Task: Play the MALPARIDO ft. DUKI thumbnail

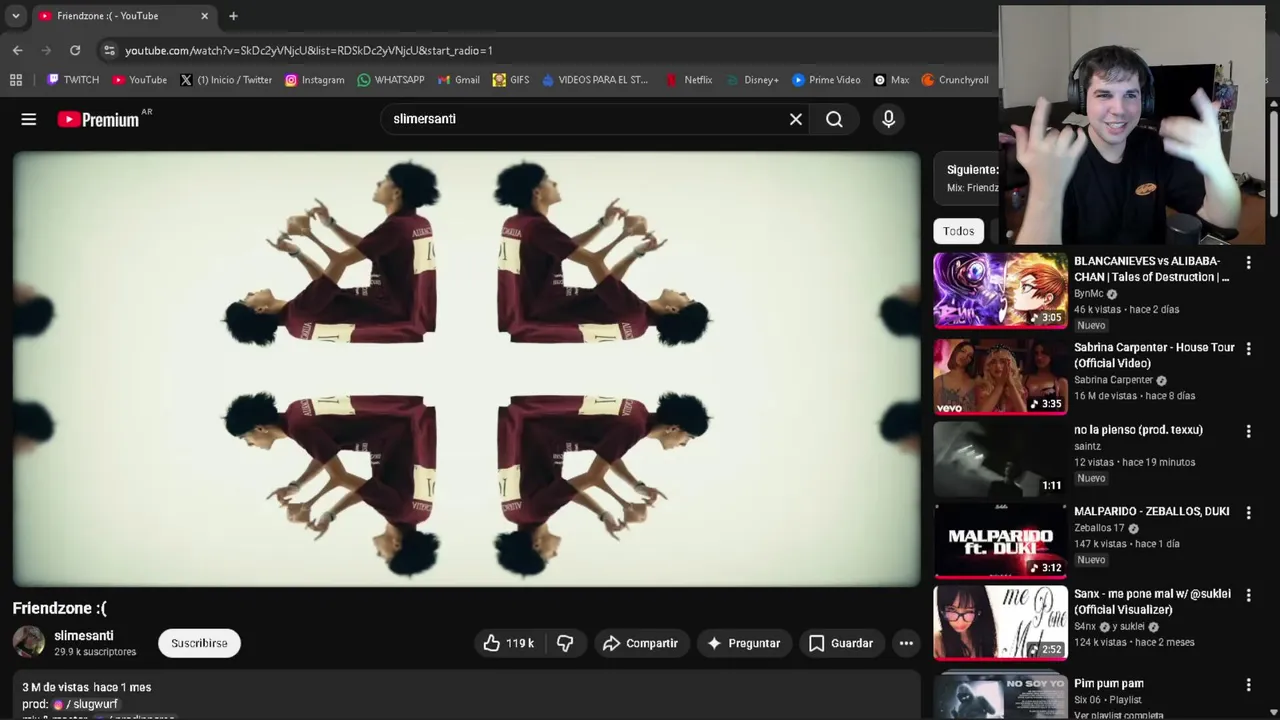Action: (1000, 541)
